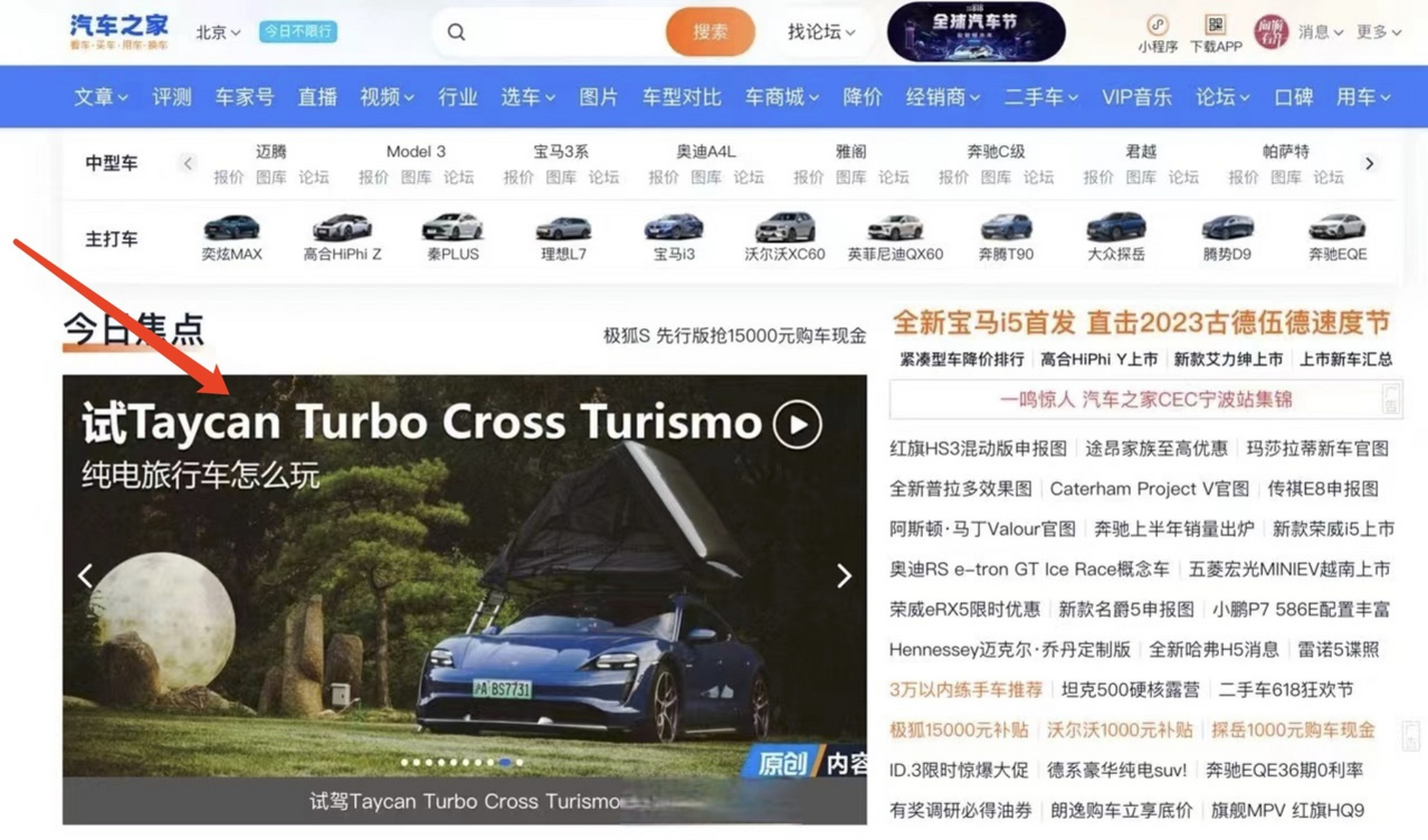Viewport: 1428px width, 840px height.
Task: Click the search magnifier icon
Action: click(456, 31)
